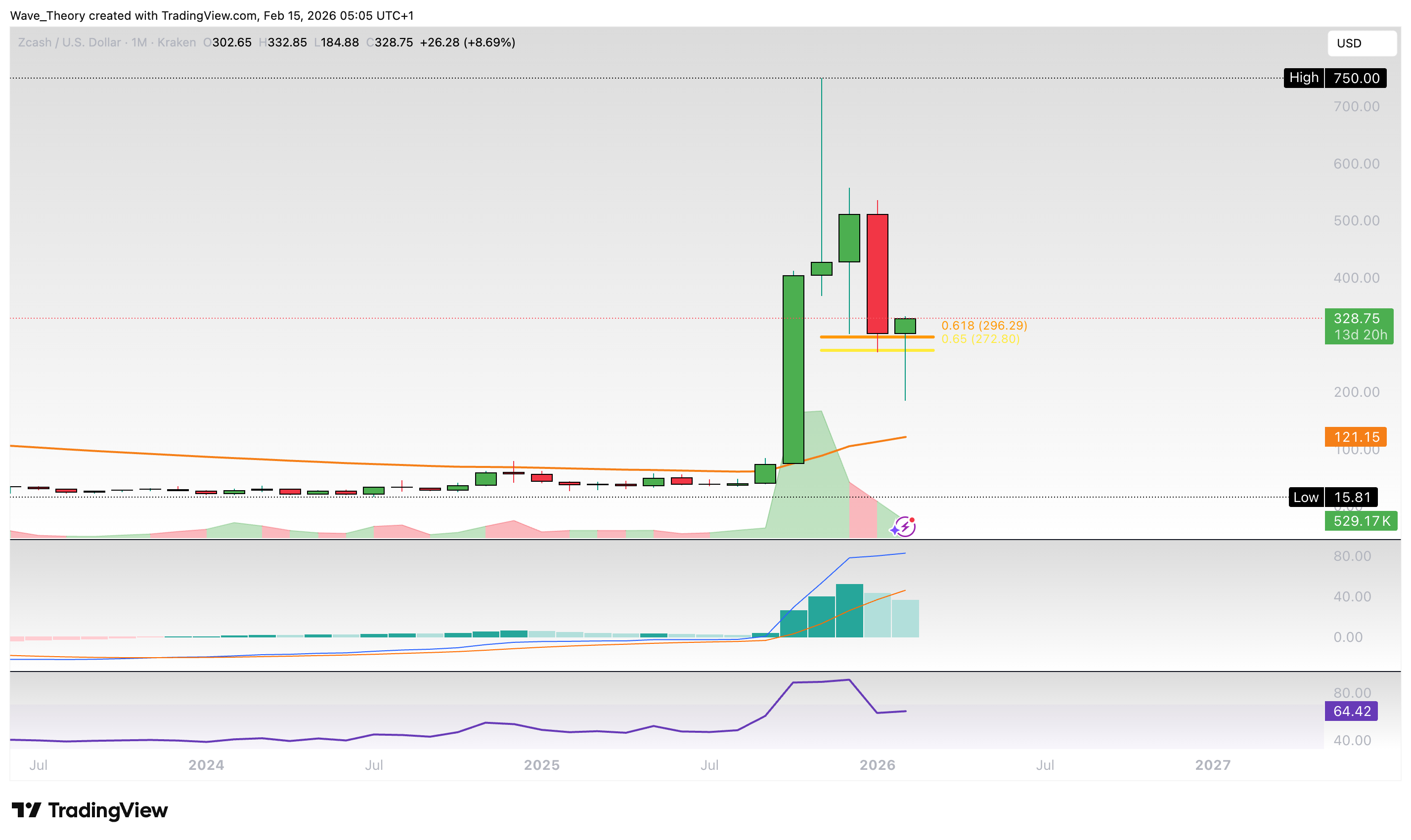Click the 2025 label on time axis
Image resolution: width=1411 pixels, height=840 pixels.
pos(541,765)
